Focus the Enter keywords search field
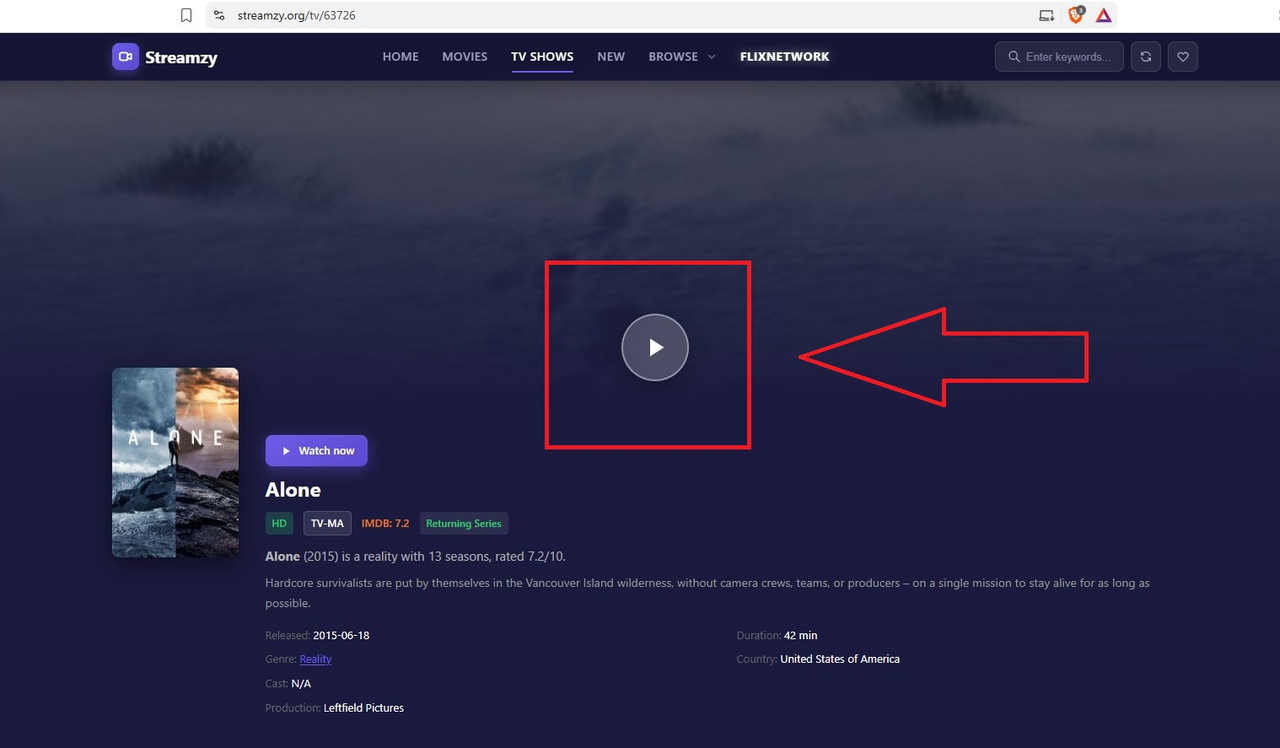1280x748 pixels. [1060, 57]
